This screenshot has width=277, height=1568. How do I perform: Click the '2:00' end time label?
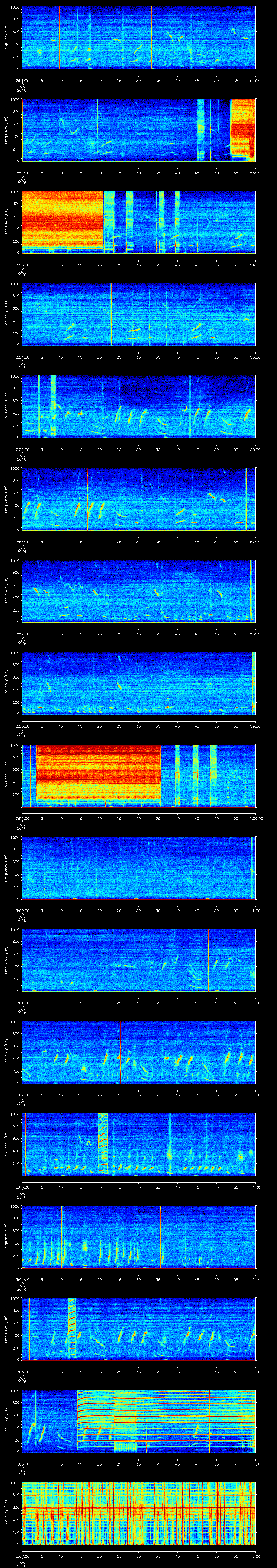(x=256, y=1003)
